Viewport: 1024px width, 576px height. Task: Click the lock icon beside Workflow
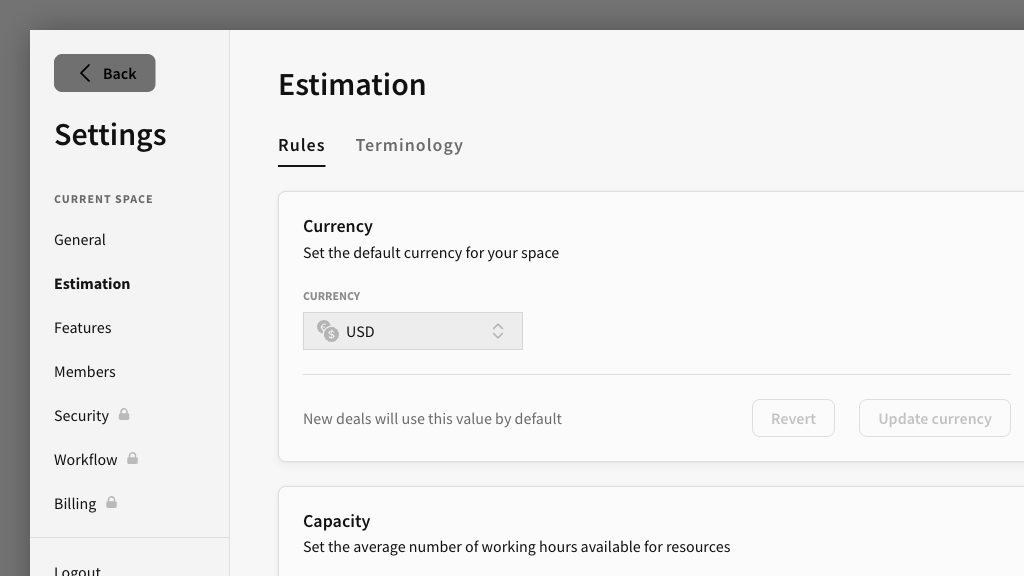pos(132,458)
